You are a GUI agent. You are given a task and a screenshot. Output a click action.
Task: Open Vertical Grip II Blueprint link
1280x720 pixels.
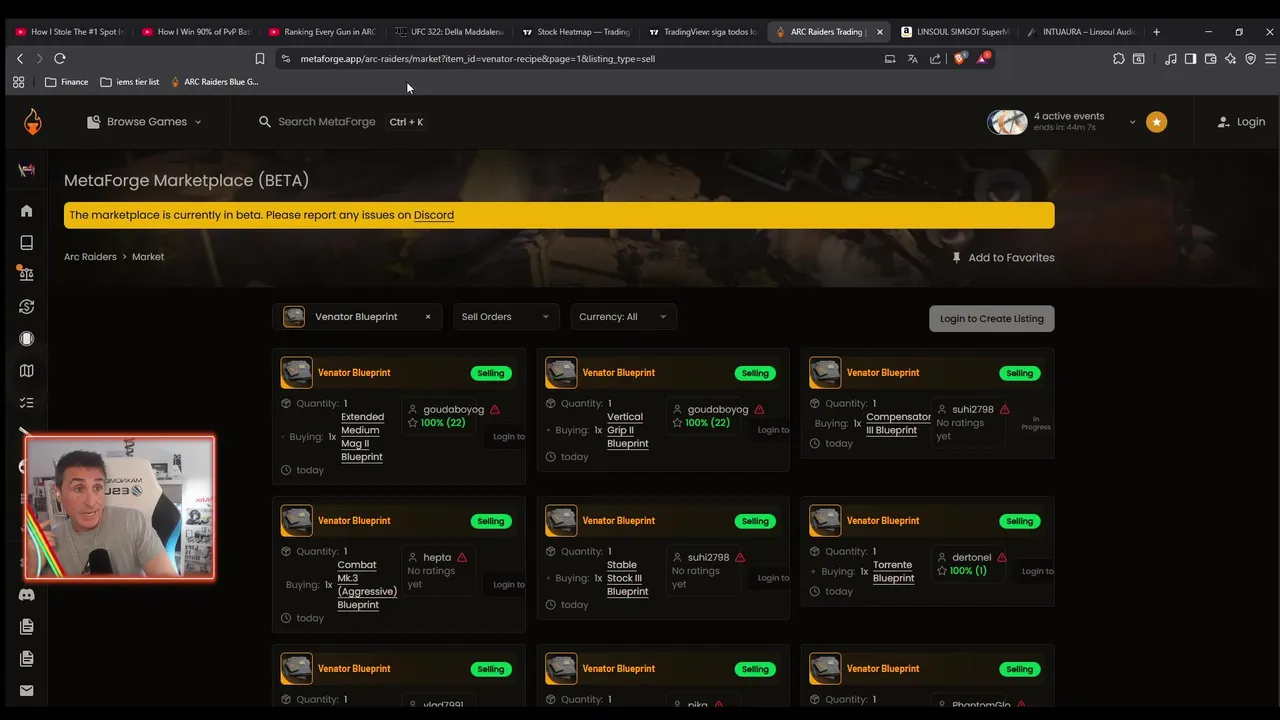point(628,430)
